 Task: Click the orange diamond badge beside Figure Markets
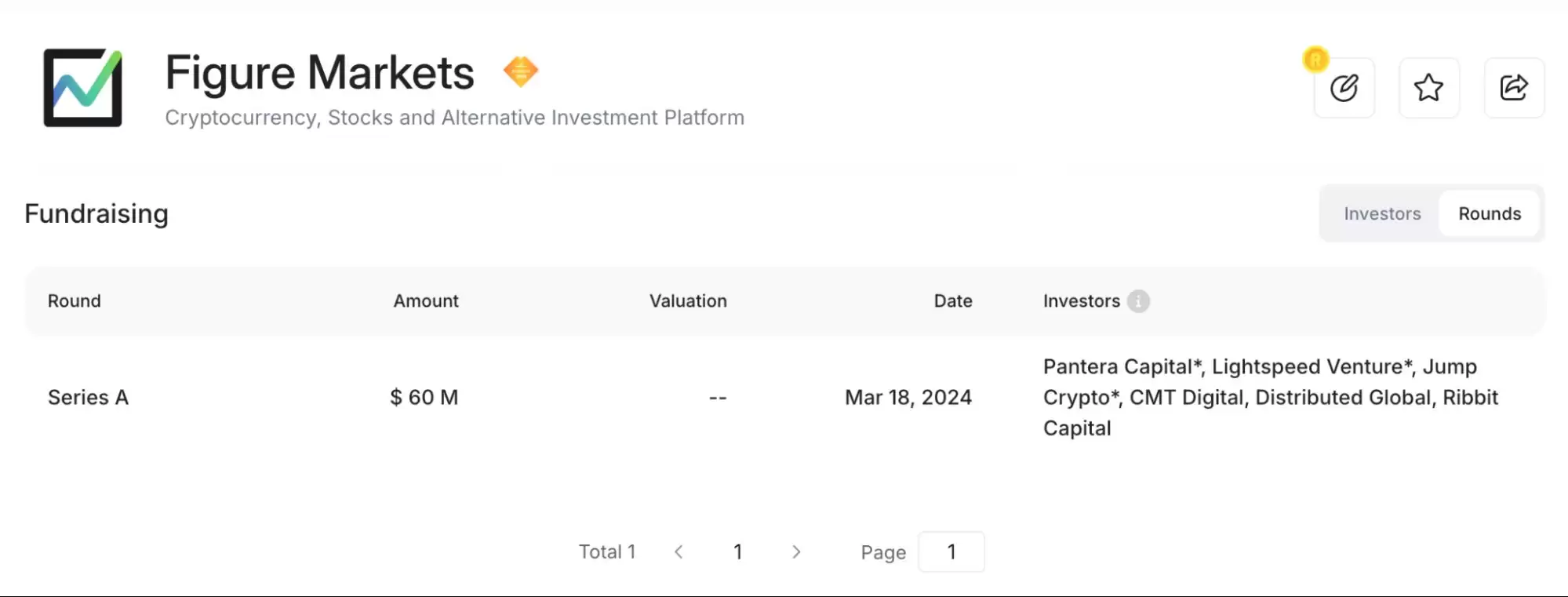520,72
